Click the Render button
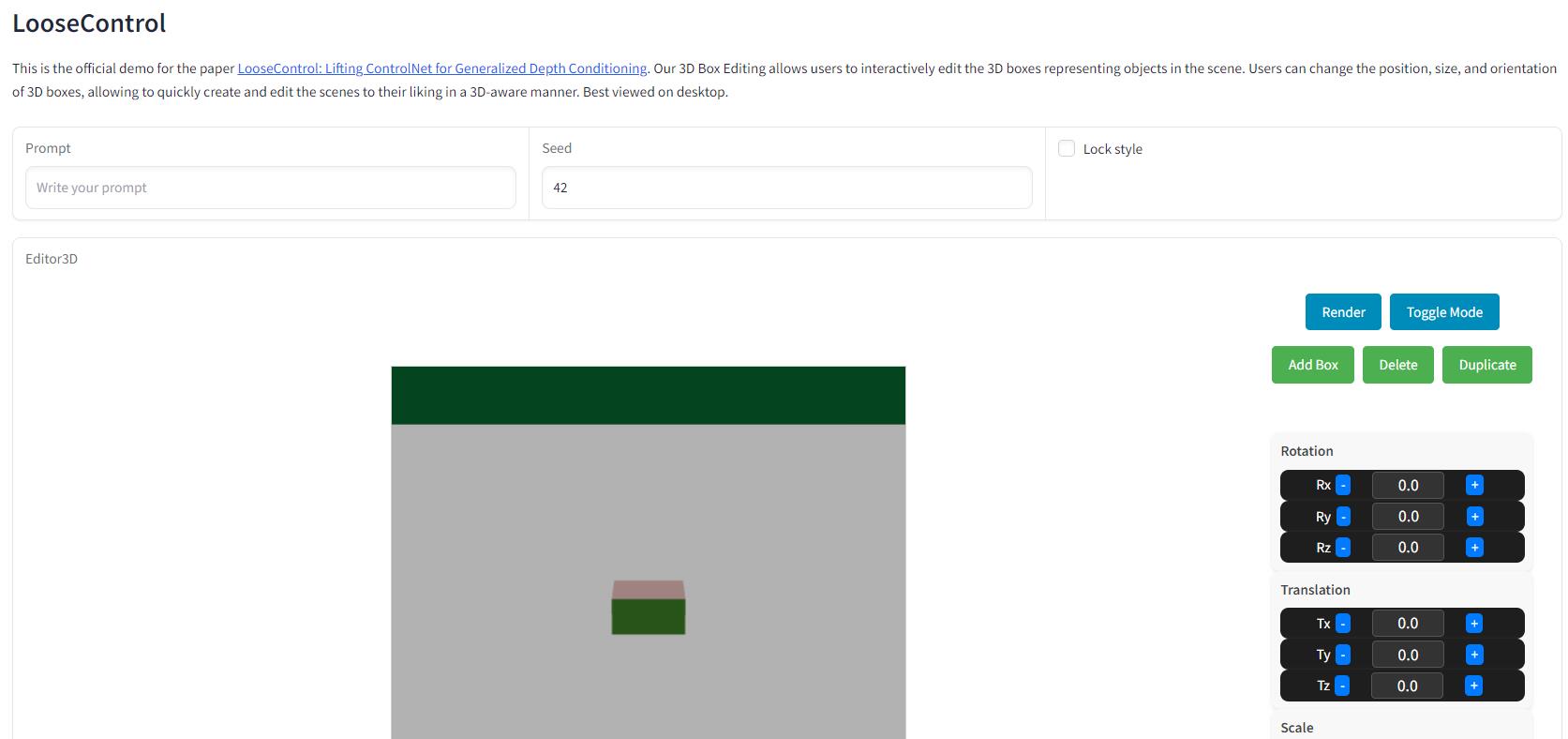The width and height of the screenshot is (1568, 739). (1342, 312)
